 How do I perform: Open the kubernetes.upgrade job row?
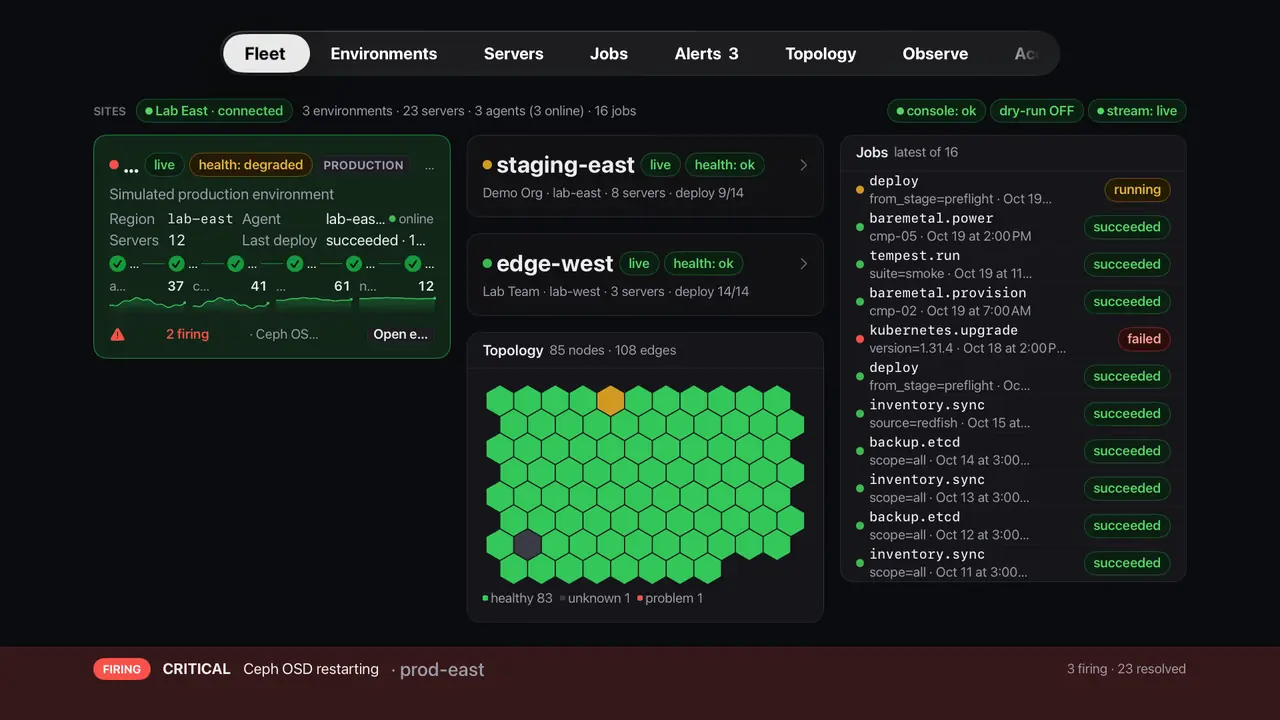point(1013,339)
